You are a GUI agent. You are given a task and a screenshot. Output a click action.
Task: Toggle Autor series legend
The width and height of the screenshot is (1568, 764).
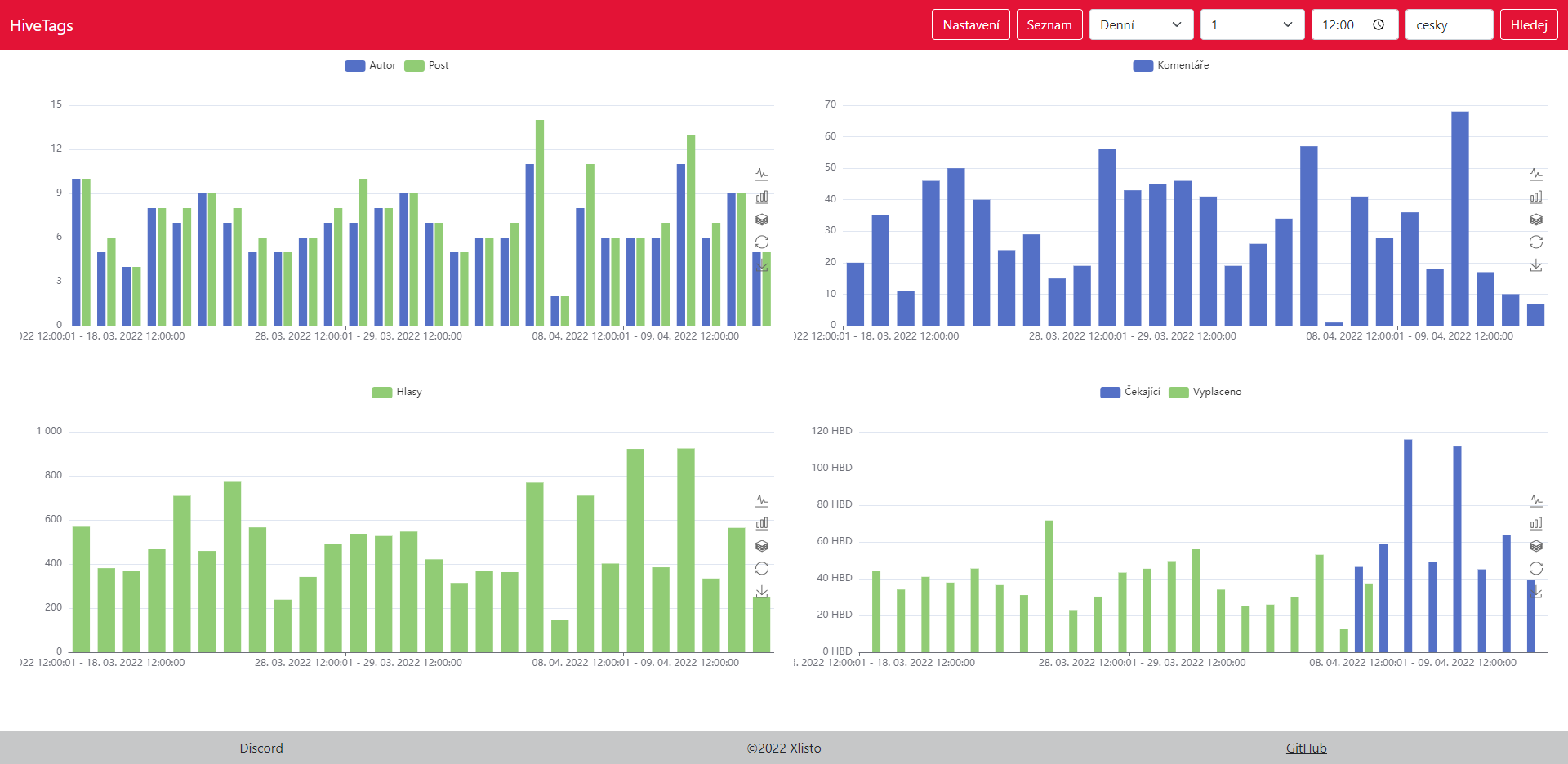click(371, 65)
